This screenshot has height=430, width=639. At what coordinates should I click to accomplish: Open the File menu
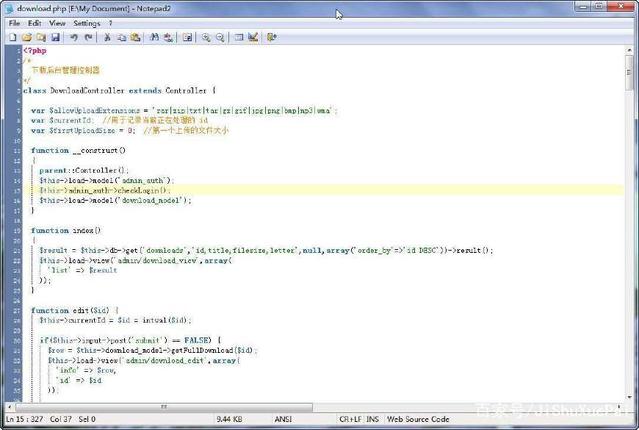[x=14, y=22]
